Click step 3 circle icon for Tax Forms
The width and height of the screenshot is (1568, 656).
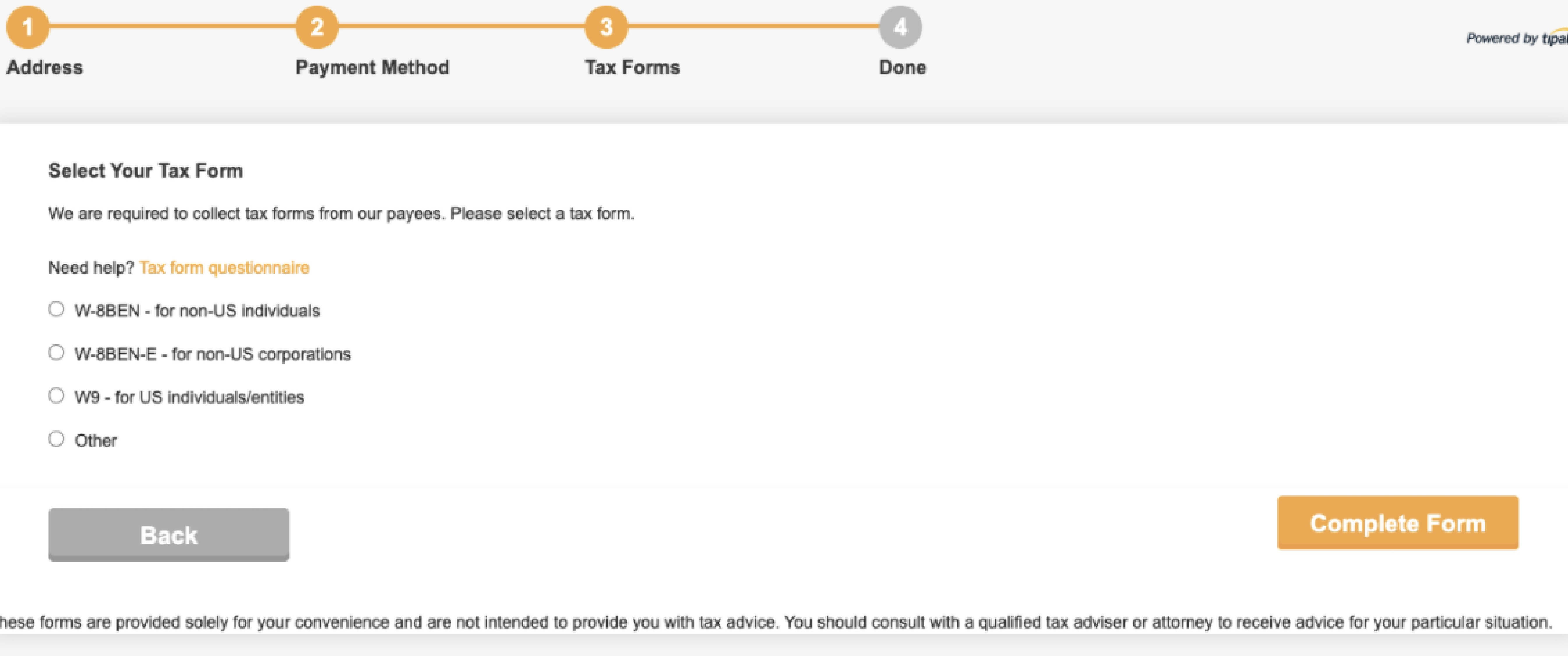(606, 27)
